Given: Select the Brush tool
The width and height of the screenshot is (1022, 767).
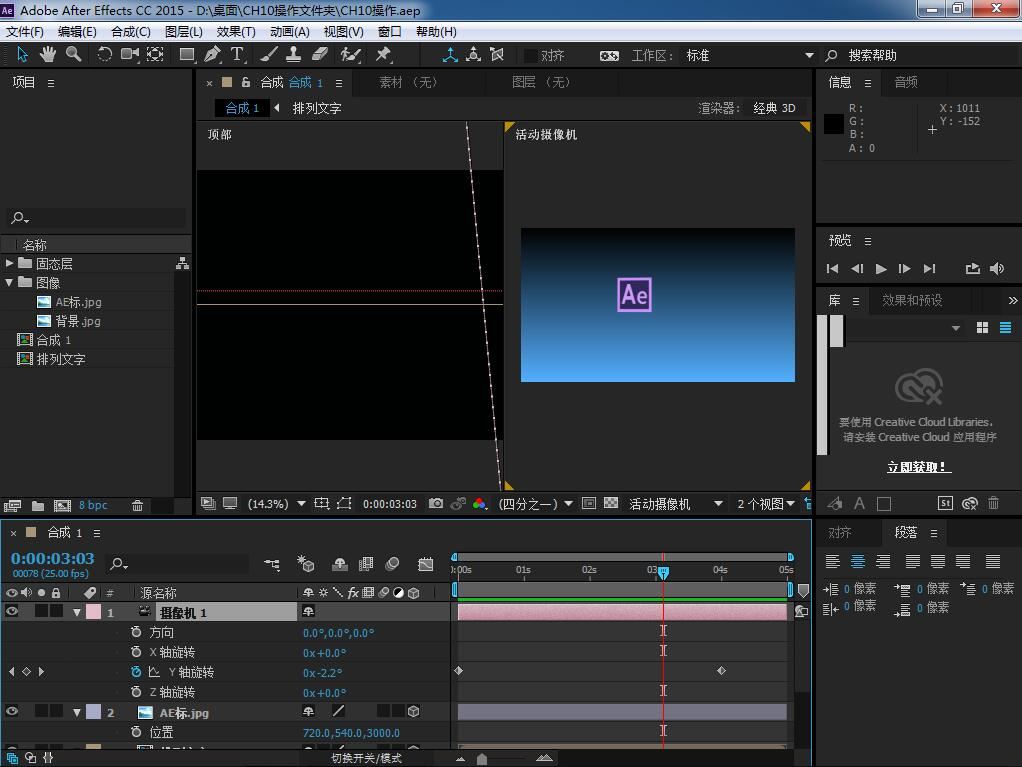Looking at the screenshot, I should [x=269, y=55].
